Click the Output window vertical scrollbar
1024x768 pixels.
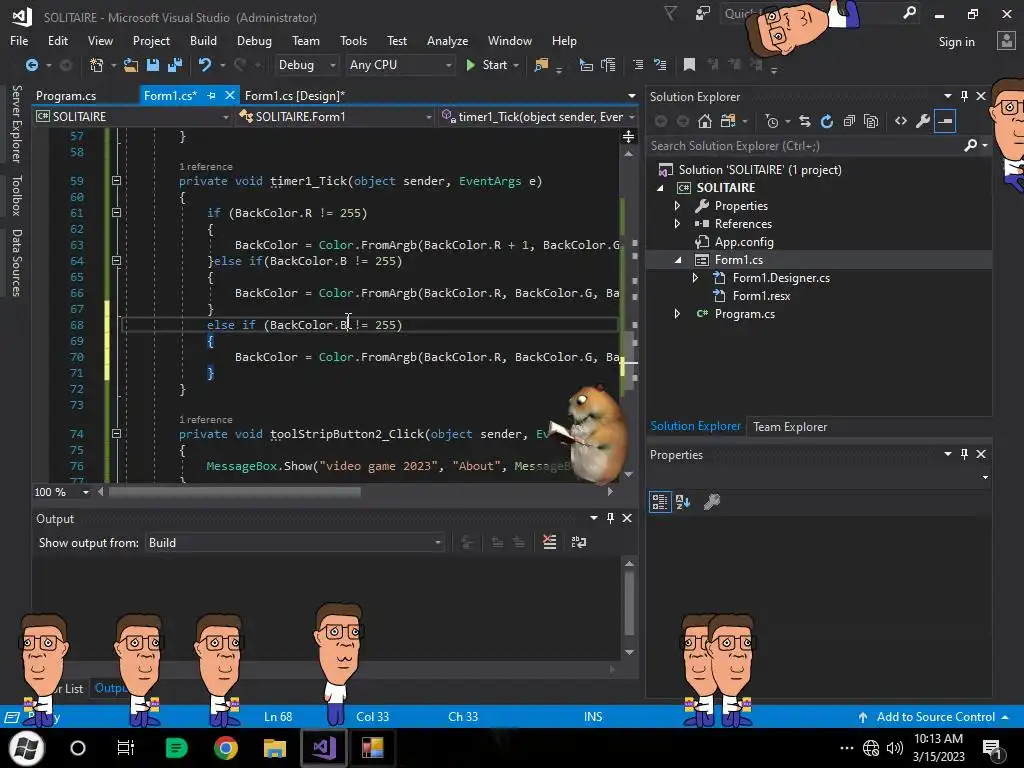point(629,604)
